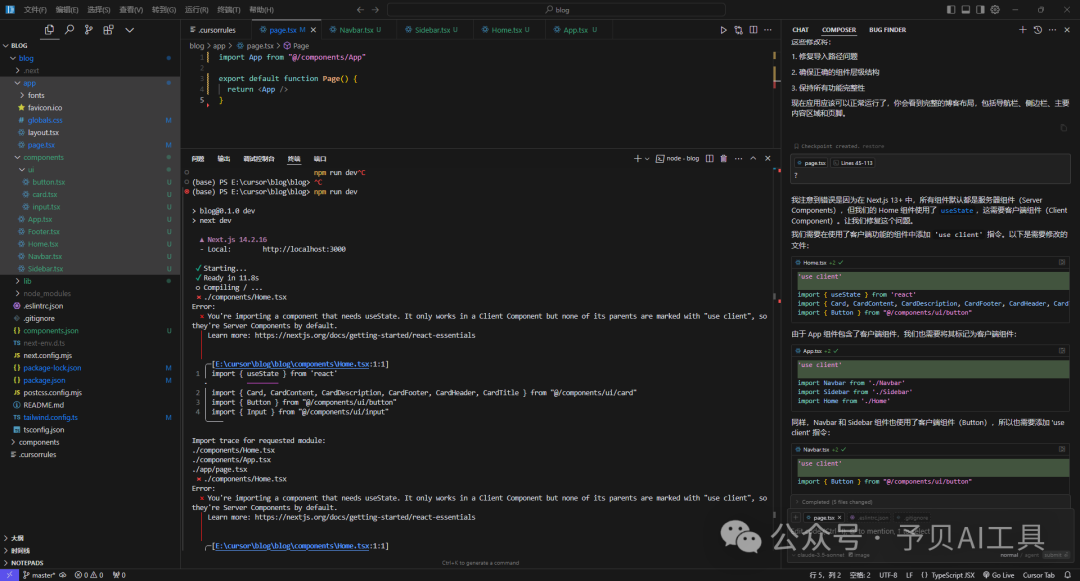Viewport: 1080px width, 581px height.
Task: Open notifications bell in status bar
Action: [x=1068, y=575]
